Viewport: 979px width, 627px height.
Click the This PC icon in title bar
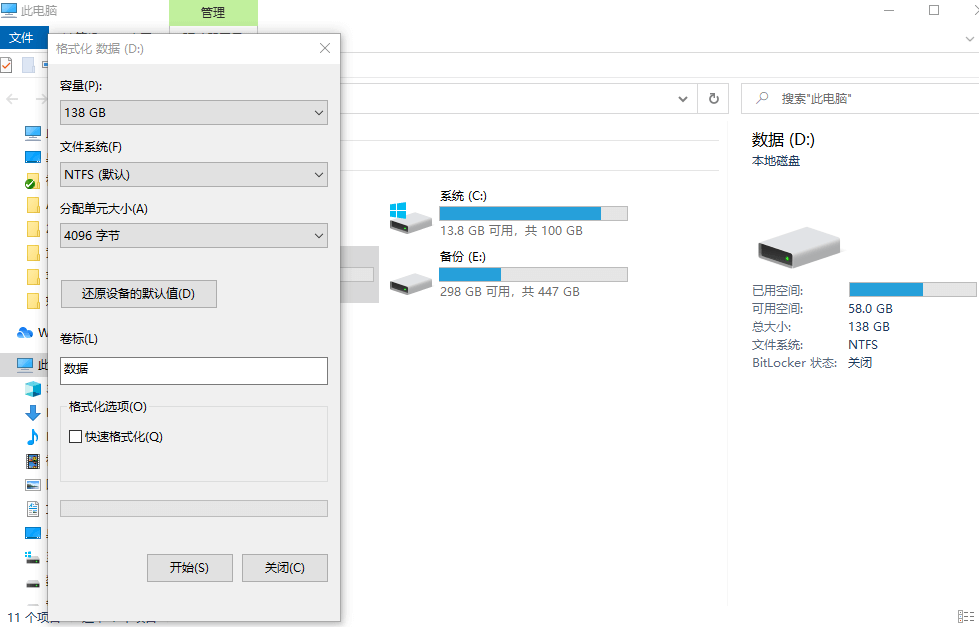point(9,11)
